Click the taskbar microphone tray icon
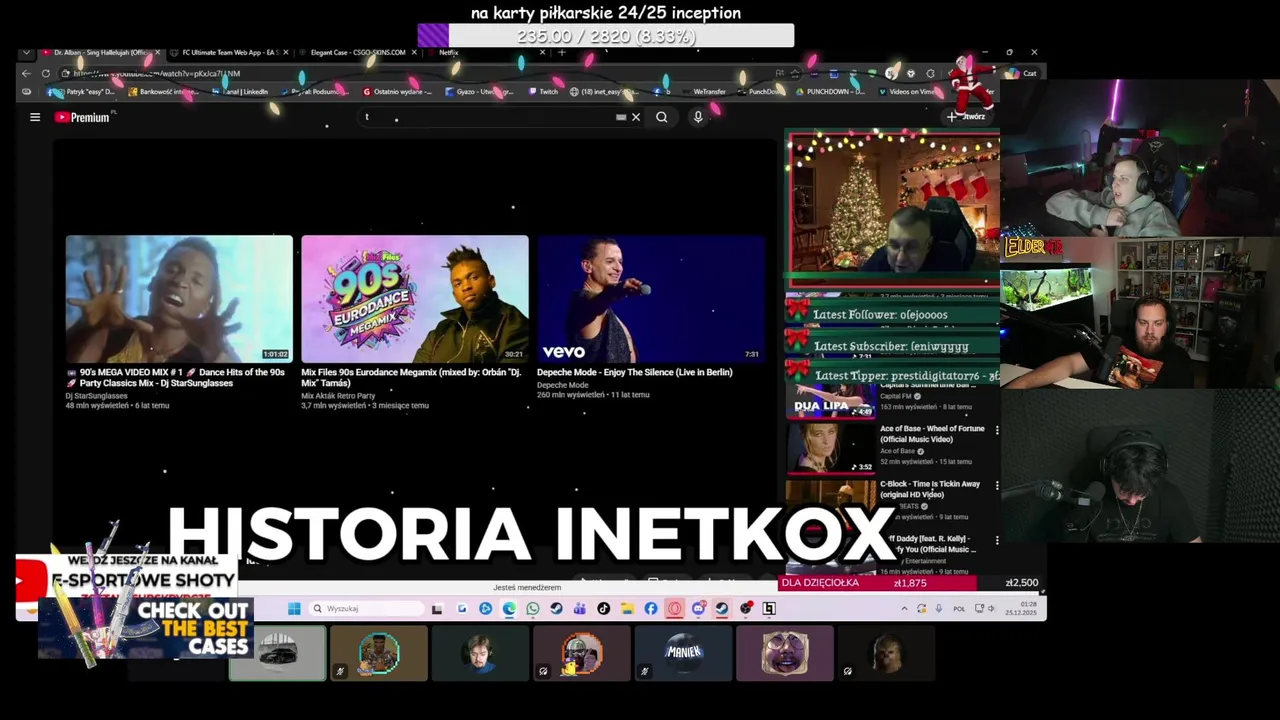1280x720 pixels. 938,609
